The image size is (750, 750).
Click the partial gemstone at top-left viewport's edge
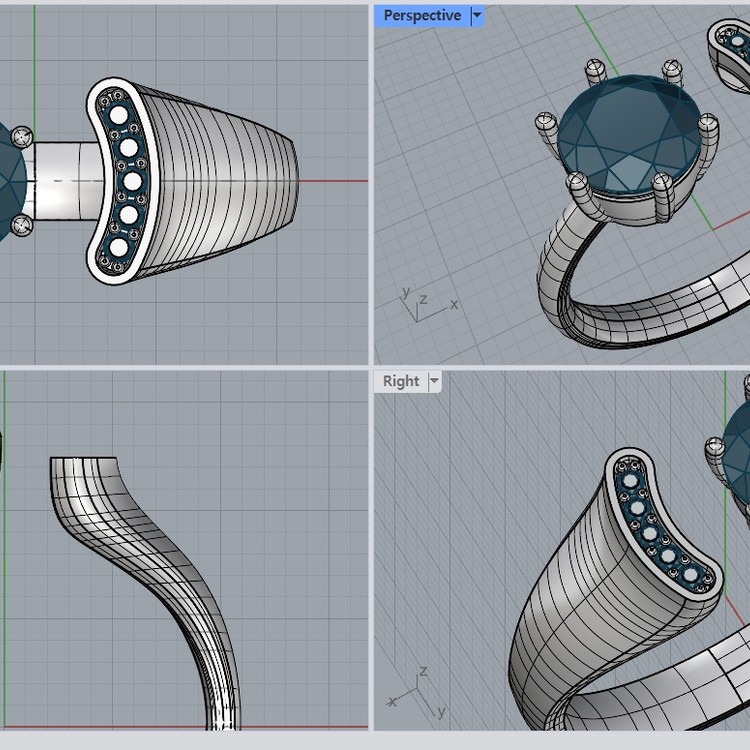pos(8,180)
